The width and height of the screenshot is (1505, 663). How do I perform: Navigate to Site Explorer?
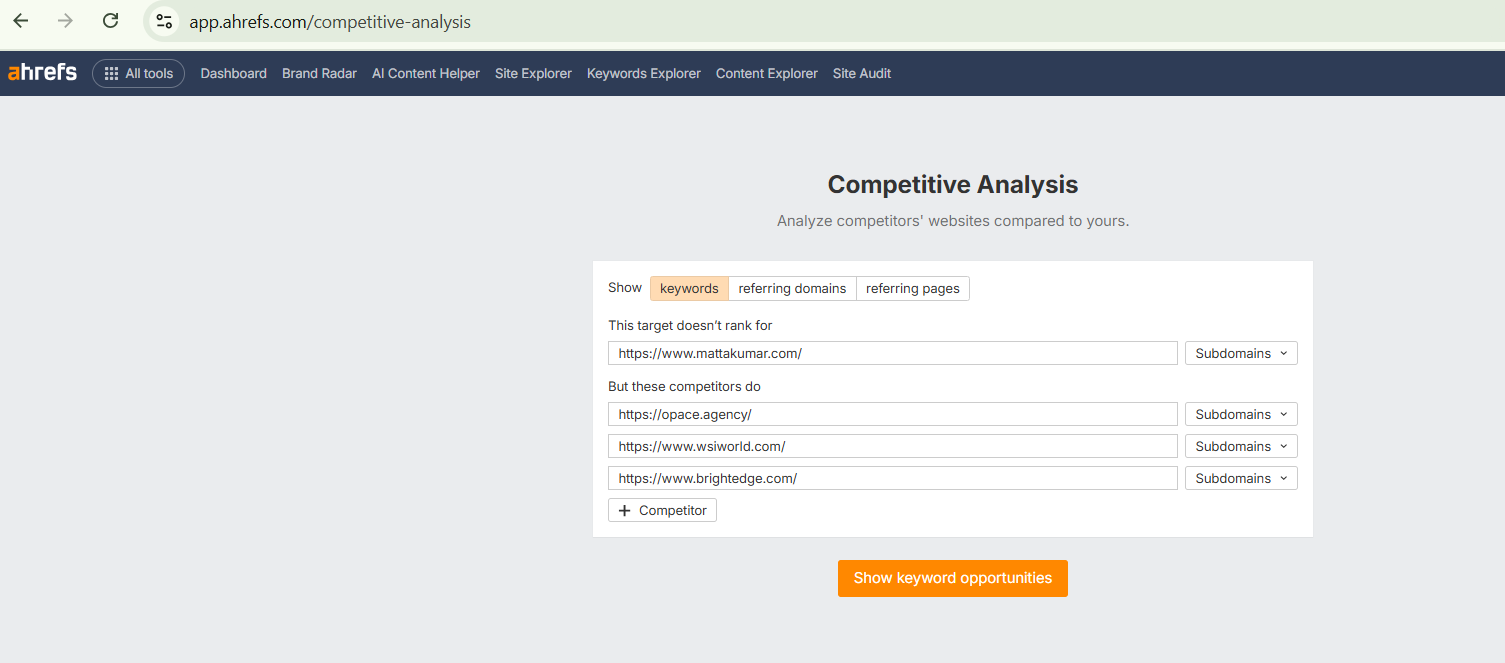pyautogui.click(x=533, y=73)
